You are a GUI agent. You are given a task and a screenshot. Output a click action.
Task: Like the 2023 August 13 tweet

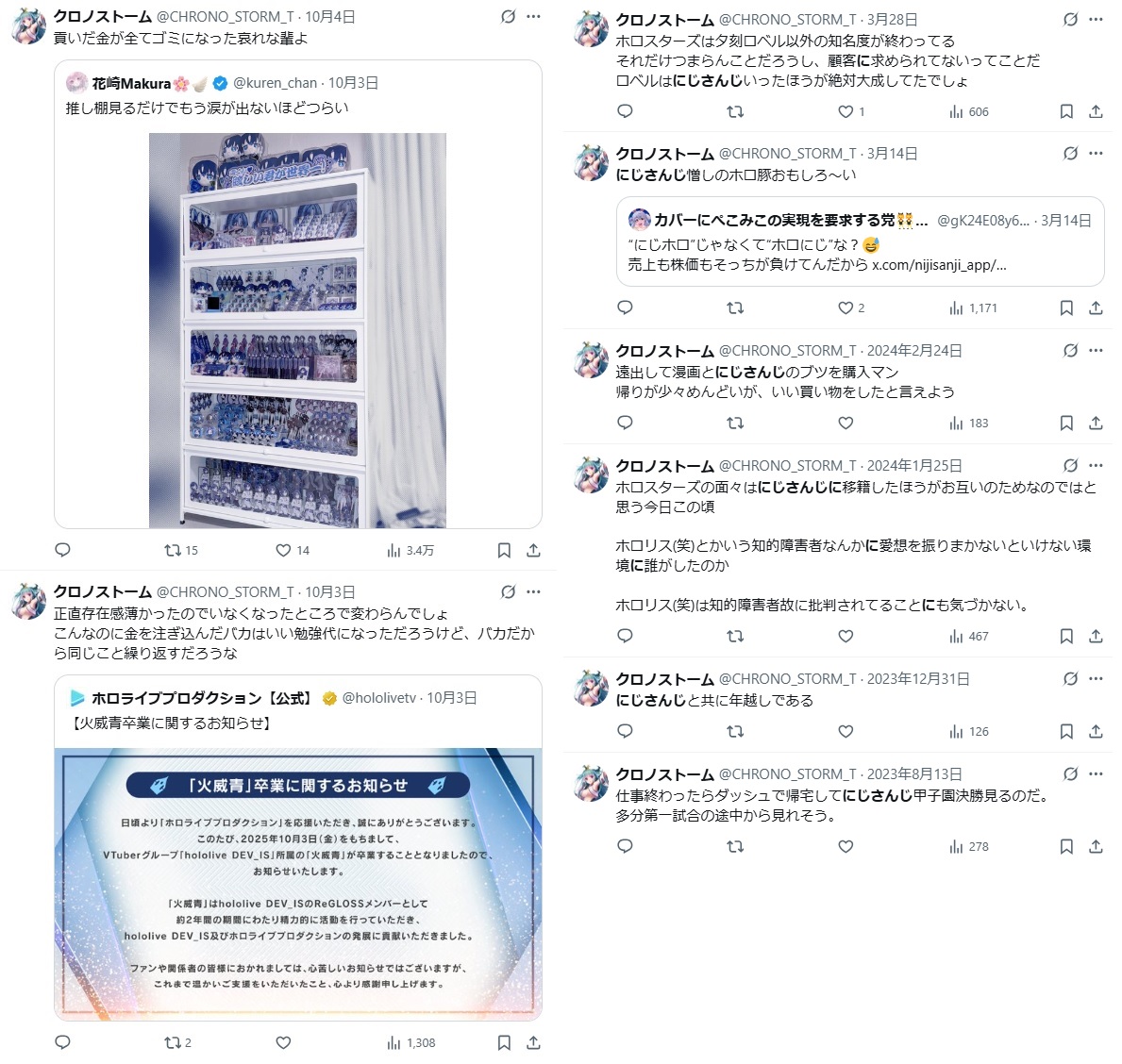(846, 846)
